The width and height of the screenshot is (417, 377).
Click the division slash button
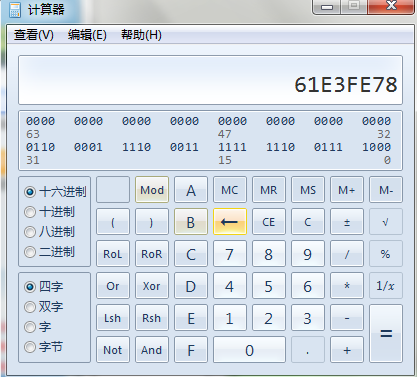click(347, 254)
